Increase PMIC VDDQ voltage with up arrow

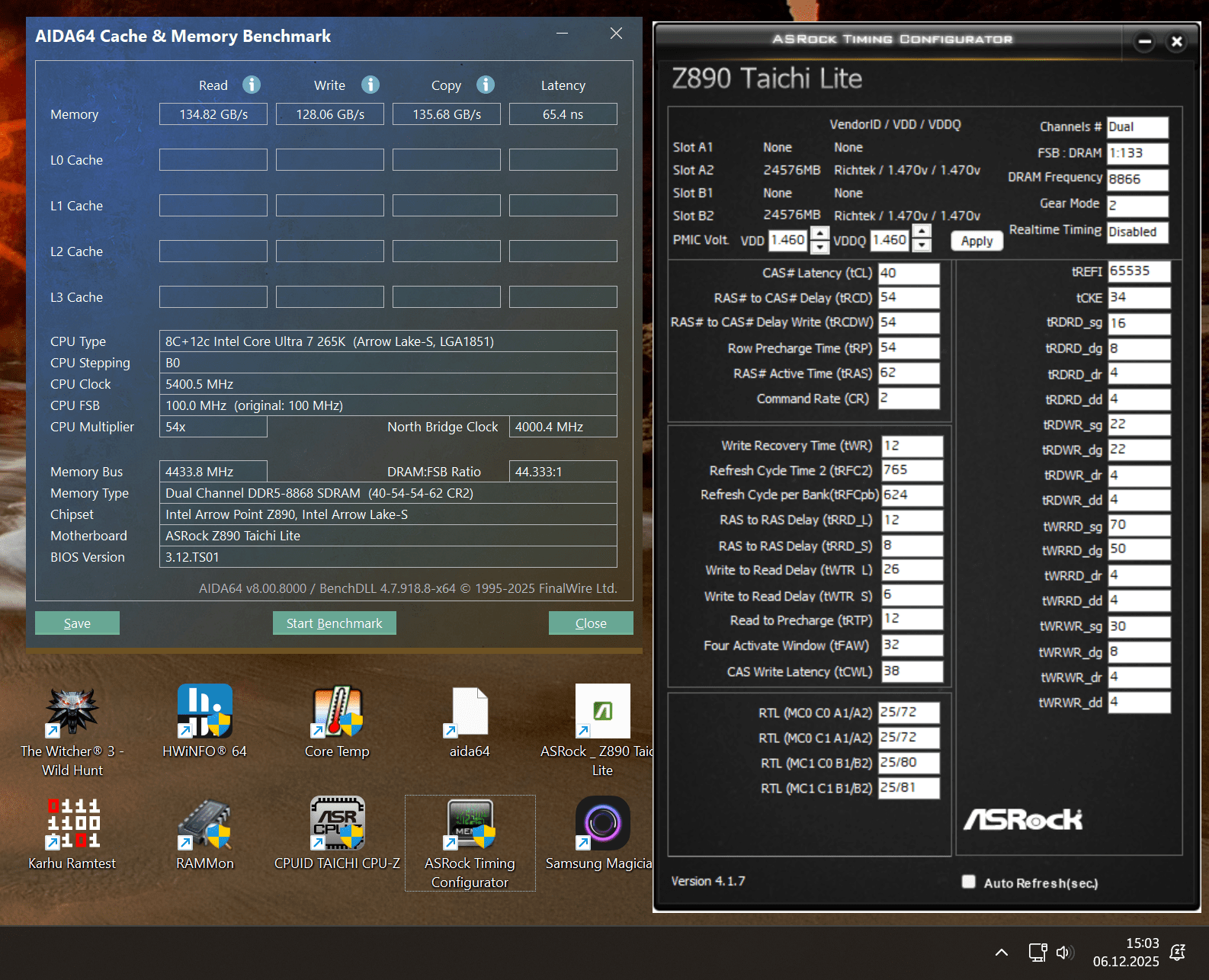[922, 232]
